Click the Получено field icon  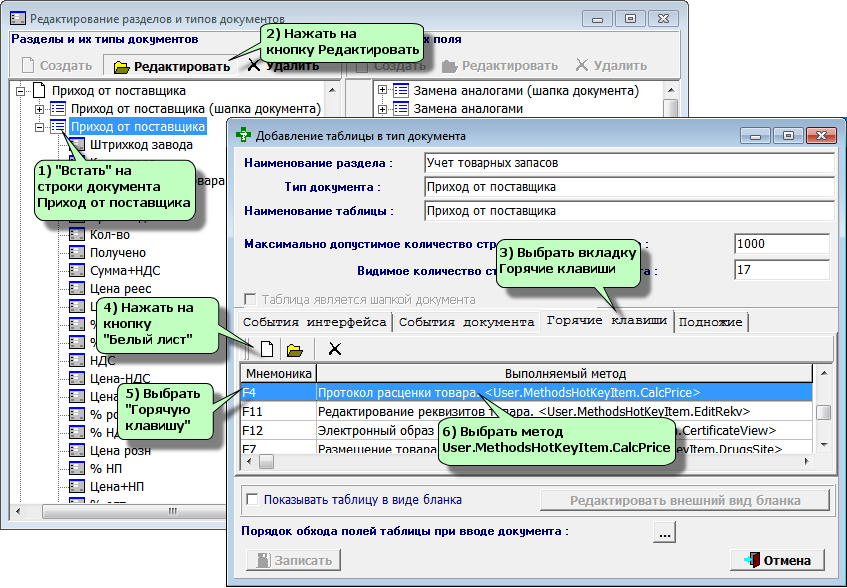point(77,253)
